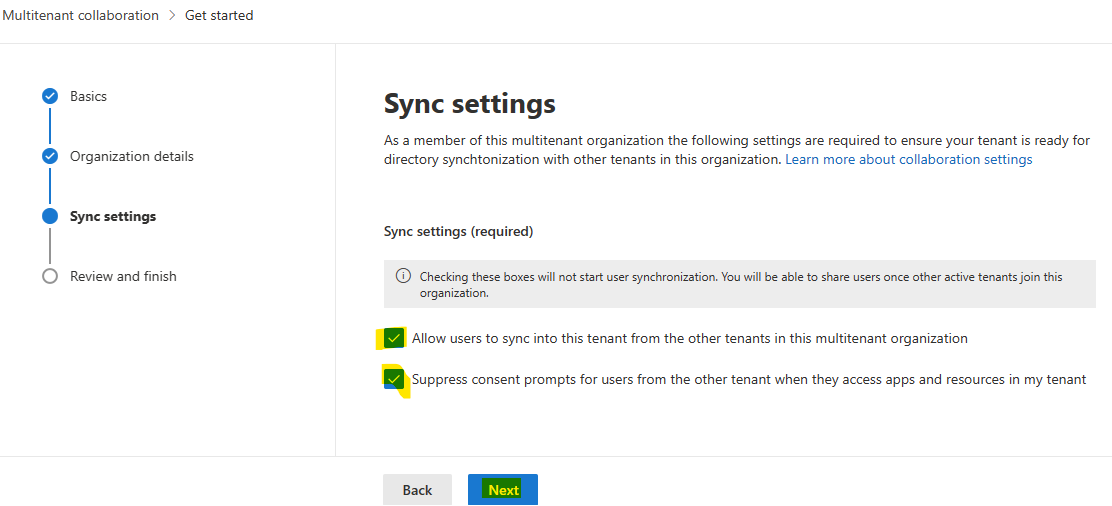The image size is (1112, 506).
Task: Toggle the Suppress consent prompts checkbox
Action: click(394, 379)
